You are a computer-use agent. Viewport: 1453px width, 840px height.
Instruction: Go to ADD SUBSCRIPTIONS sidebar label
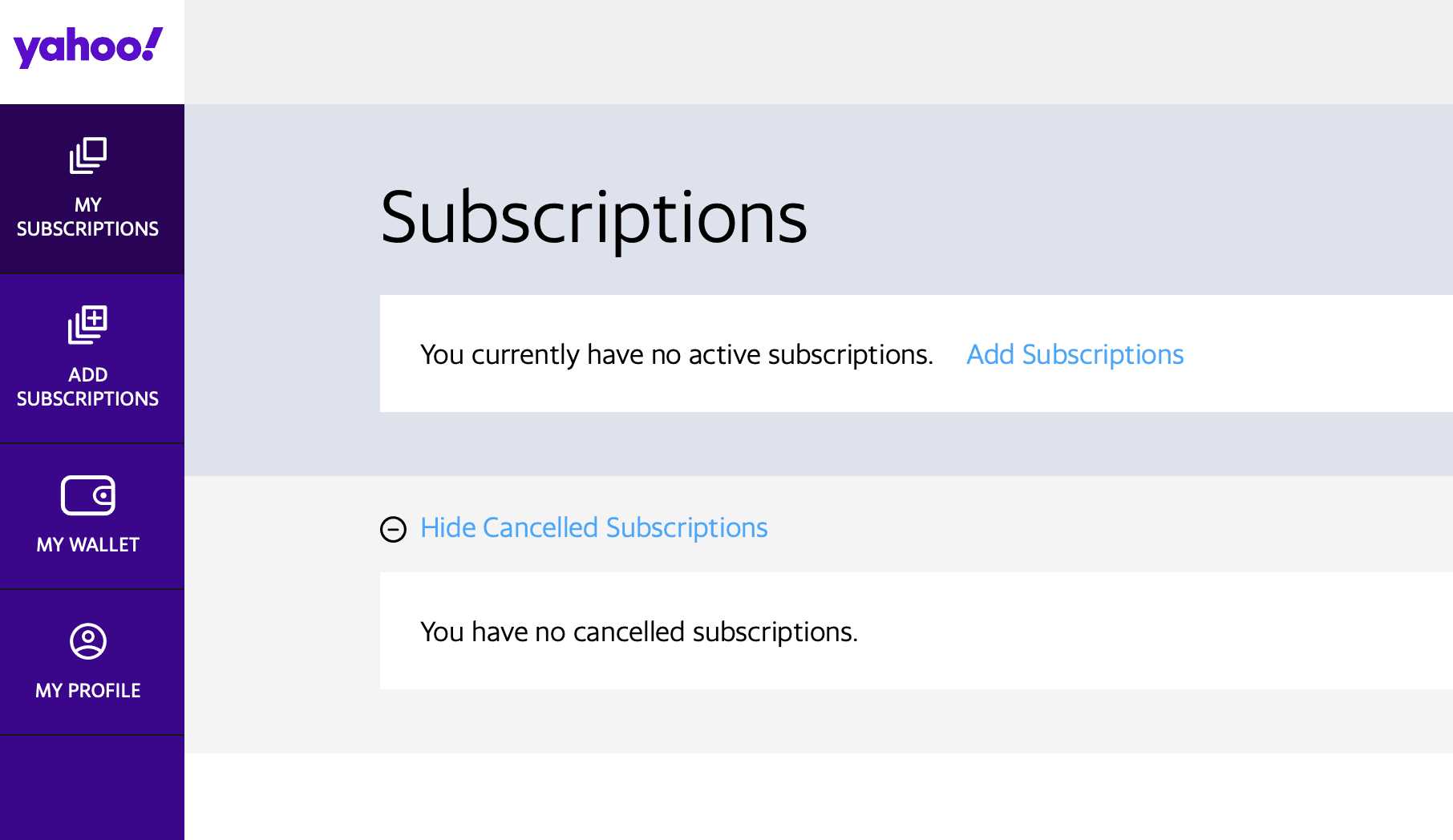88,387
